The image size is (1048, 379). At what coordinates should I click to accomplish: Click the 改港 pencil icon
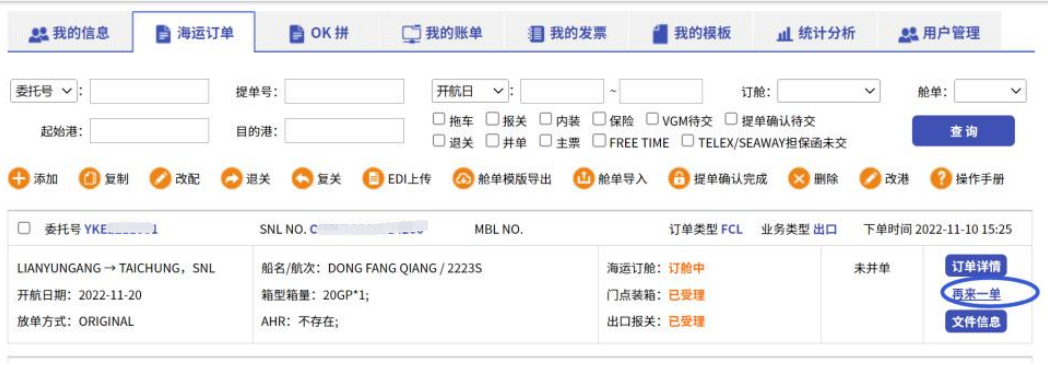coord(870,178)
